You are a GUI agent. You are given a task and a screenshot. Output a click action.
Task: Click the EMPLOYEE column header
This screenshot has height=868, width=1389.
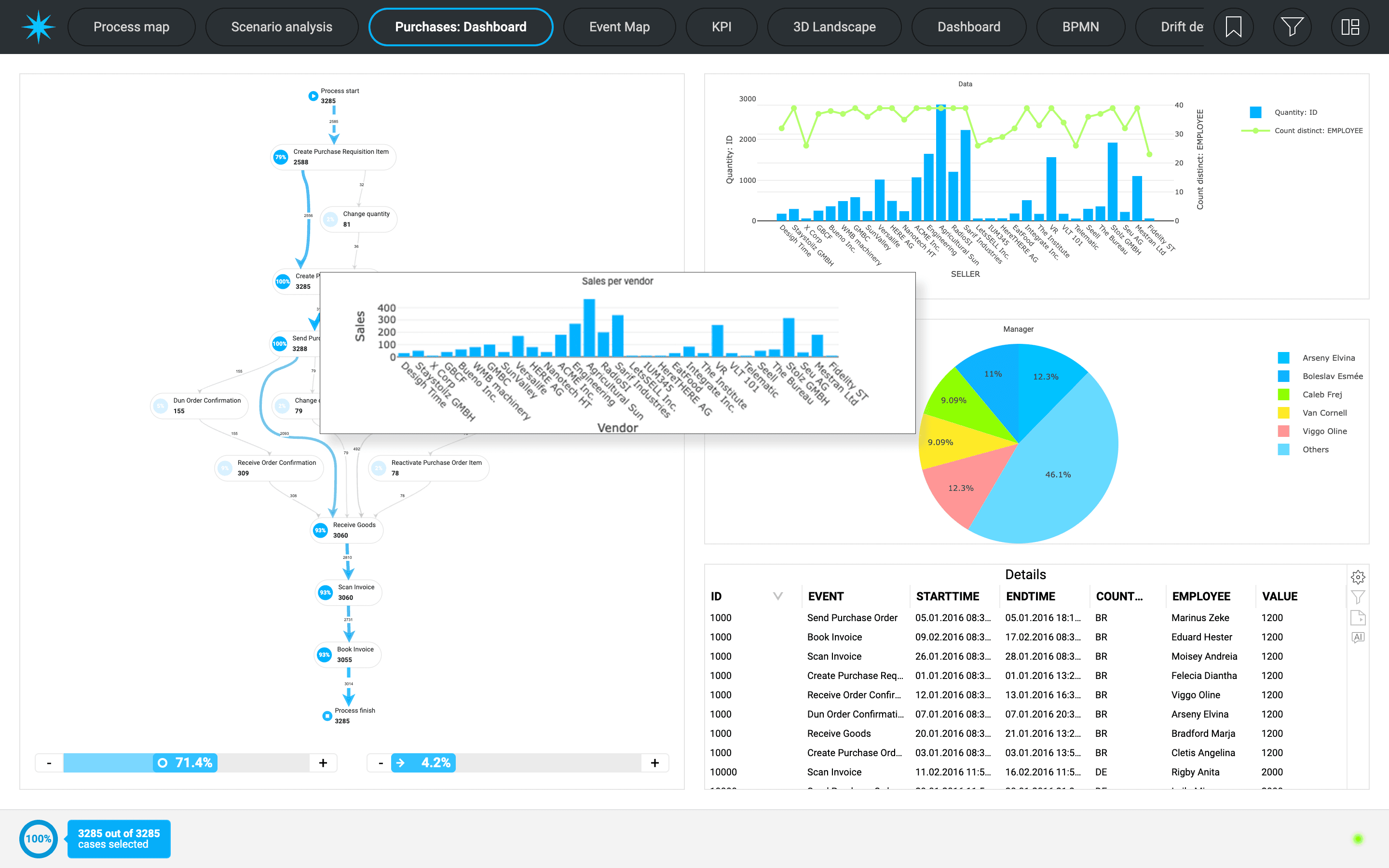(1201, 597)
